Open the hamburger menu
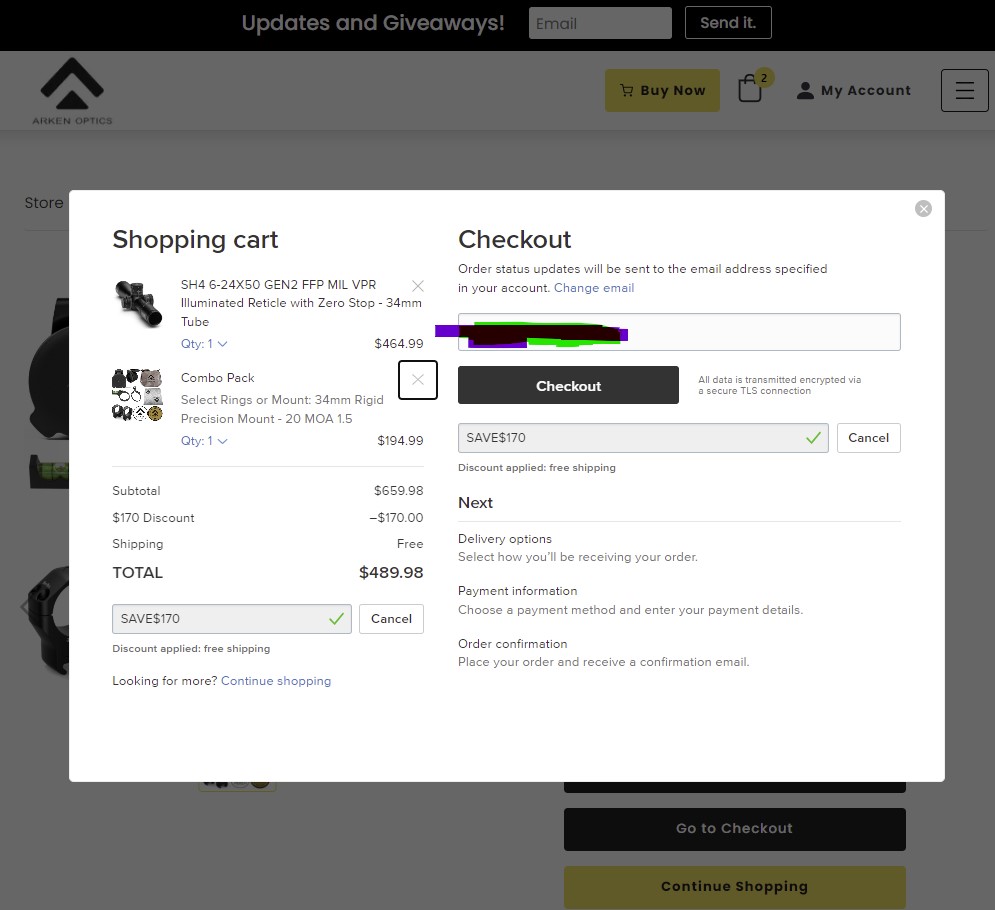The image size is (995, 910). [x=965, y=90]
